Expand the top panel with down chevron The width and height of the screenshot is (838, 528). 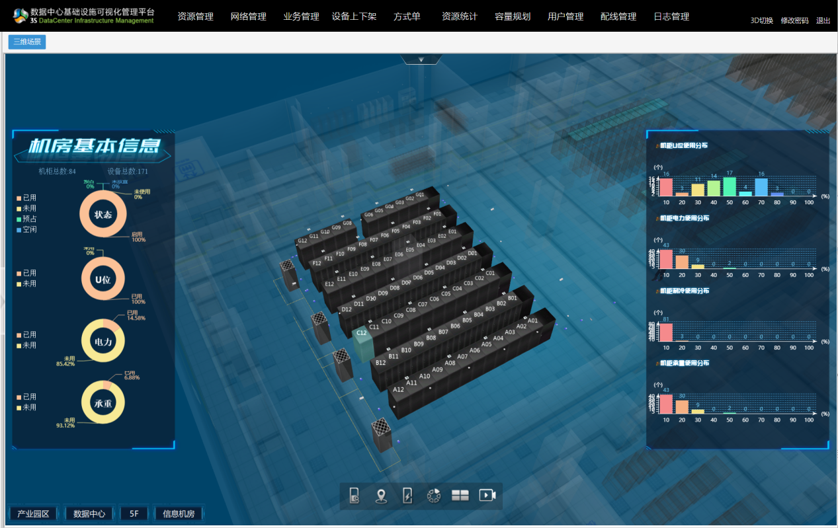coord(420,60)
